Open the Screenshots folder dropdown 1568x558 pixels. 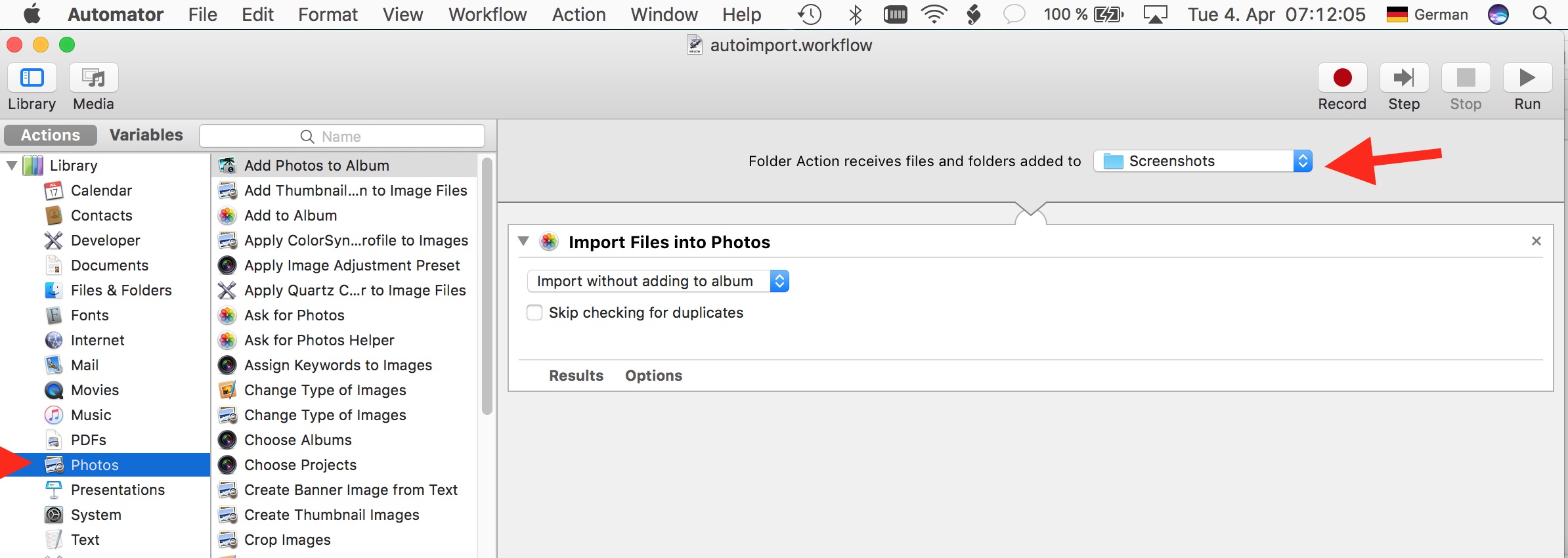point(1203,161)
